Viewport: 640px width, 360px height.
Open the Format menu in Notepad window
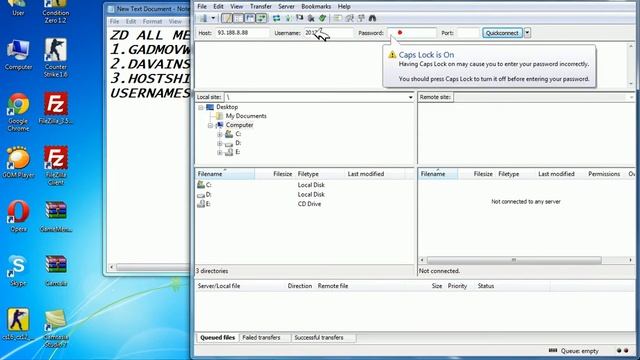(152, 21)
